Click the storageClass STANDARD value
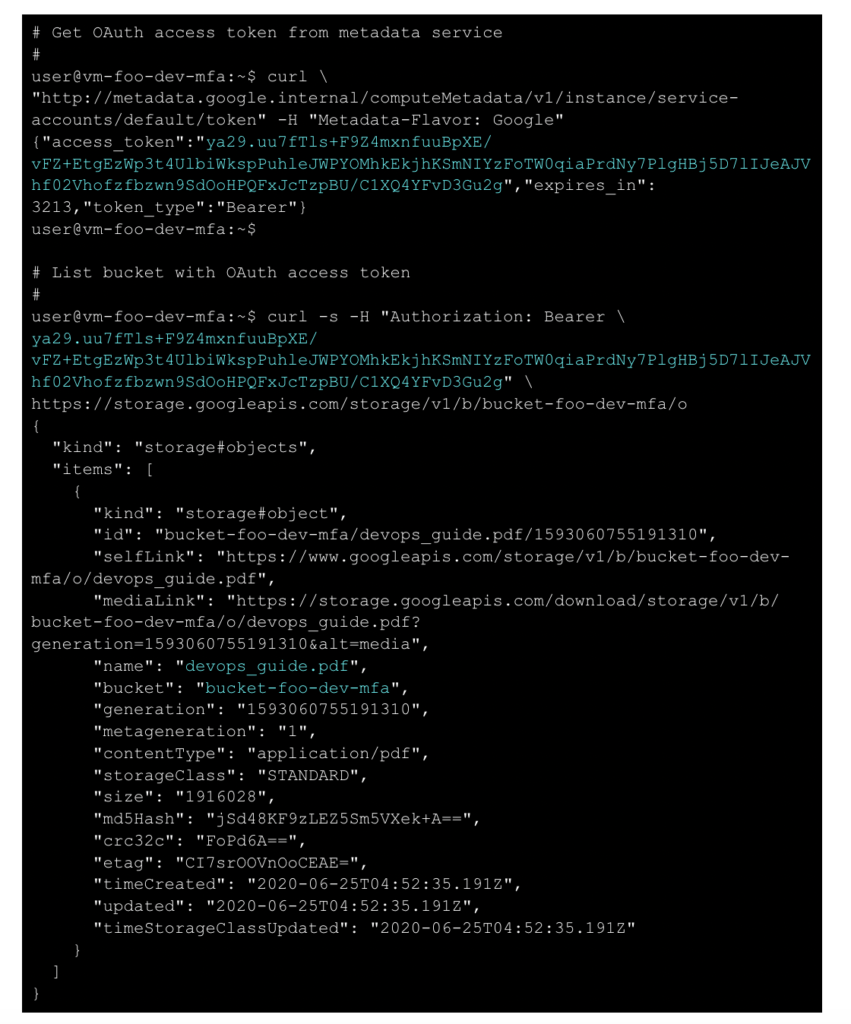Image resolution: width=851 pixels, height=1024 pixels. click(308, 775)
